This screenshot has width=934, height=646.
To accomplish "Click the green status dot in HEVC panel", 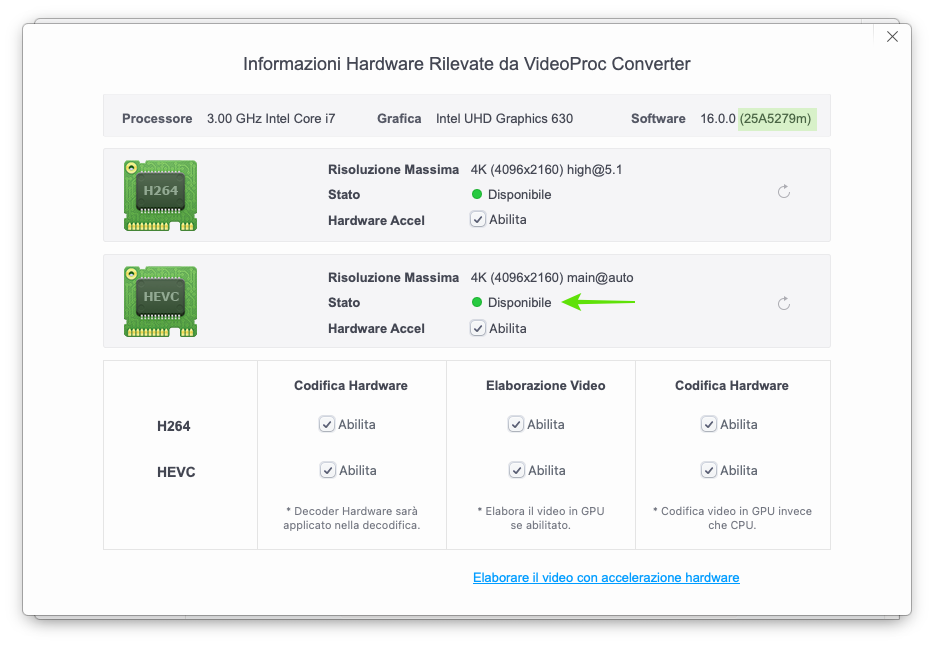I will (477, 302).
